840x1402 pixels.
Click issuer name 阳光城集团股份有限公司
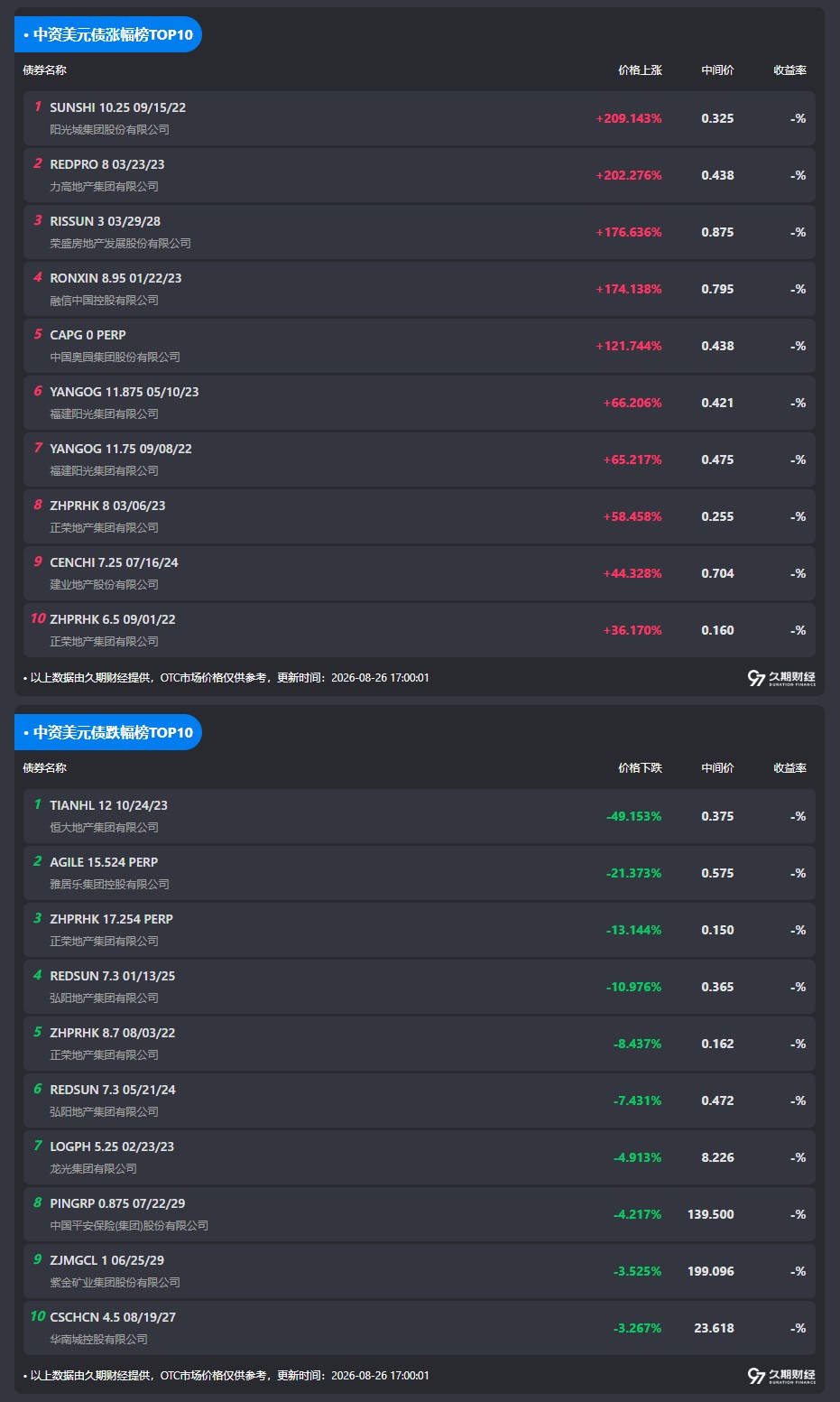pos(109,130)
